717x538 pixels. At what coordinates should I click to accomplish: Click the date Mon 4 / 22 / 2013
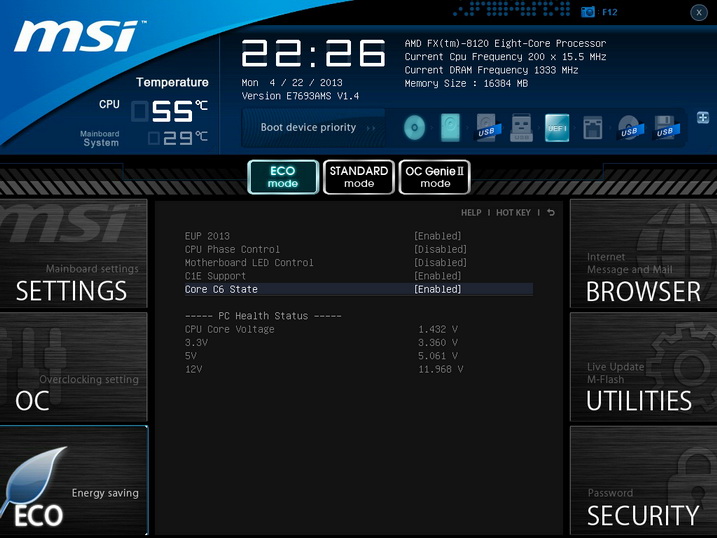click(292, 83)
